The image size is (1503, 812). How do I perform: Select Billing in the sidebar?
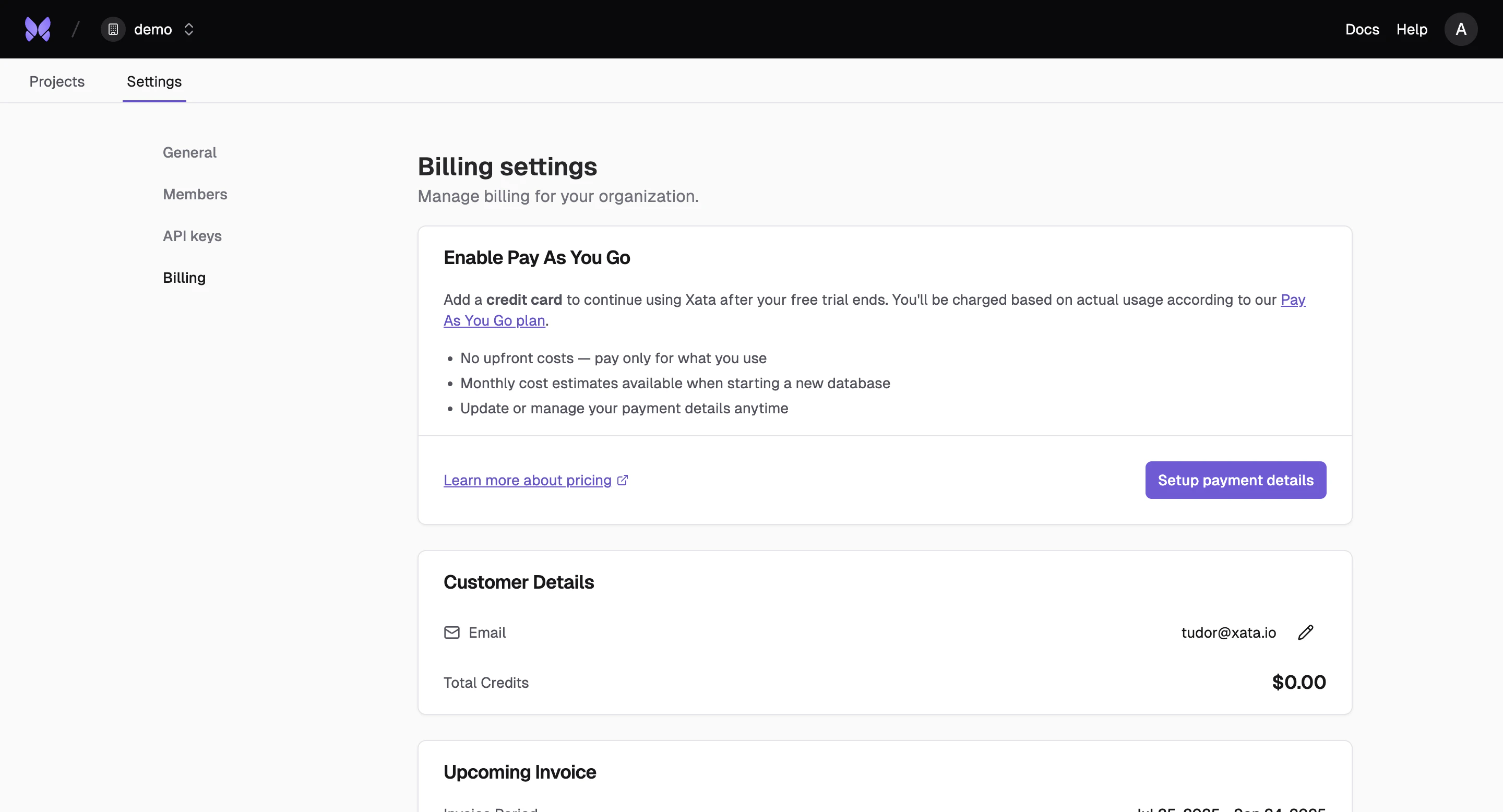click(x=184, y=278)
